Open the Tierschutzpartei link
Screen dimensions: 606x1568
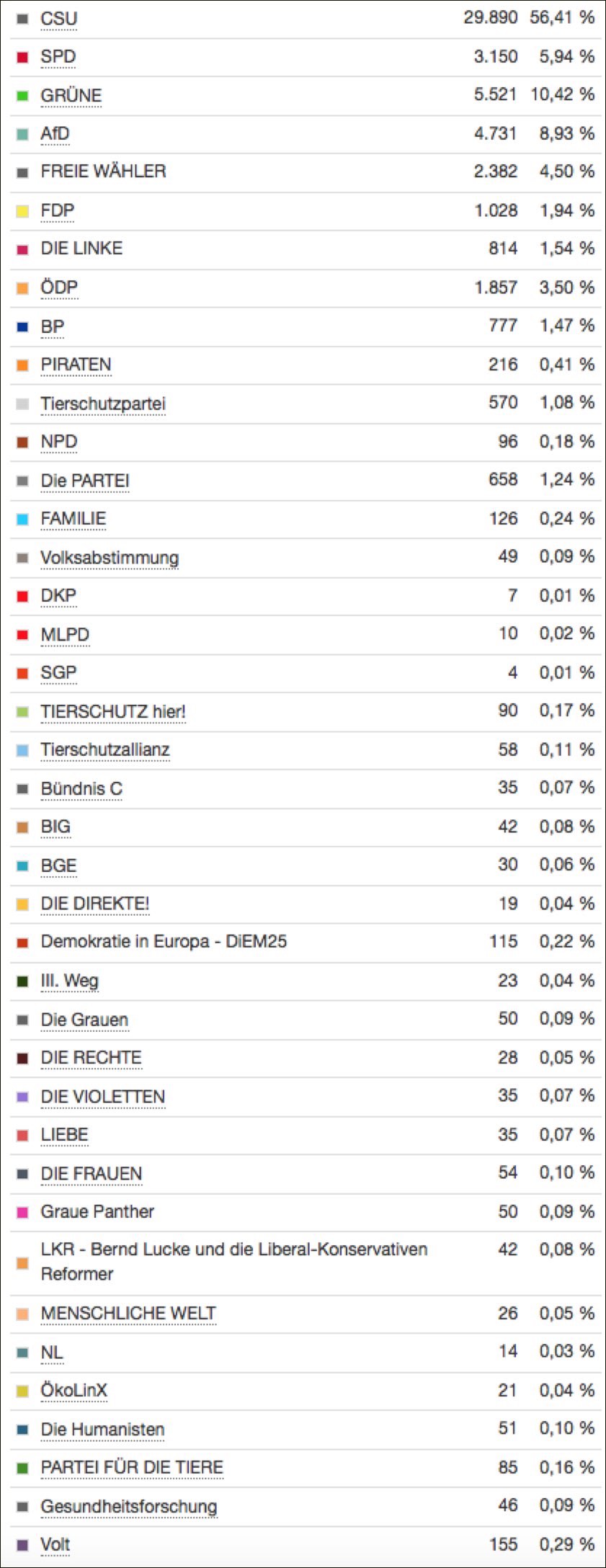[102, 404]
